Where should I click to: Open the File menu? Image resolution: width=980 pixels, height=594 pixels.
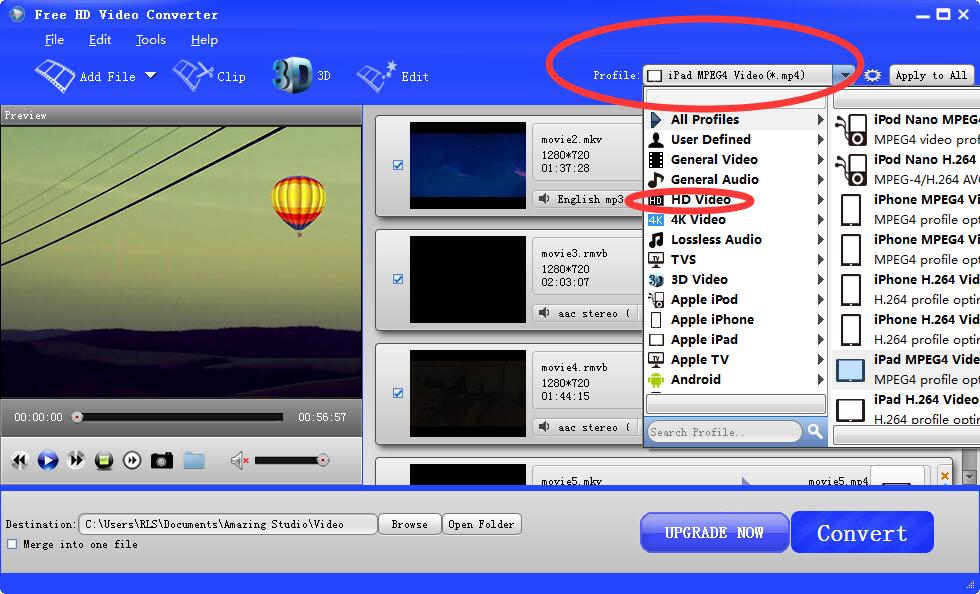pyautogui.click(x=54, y=40)
